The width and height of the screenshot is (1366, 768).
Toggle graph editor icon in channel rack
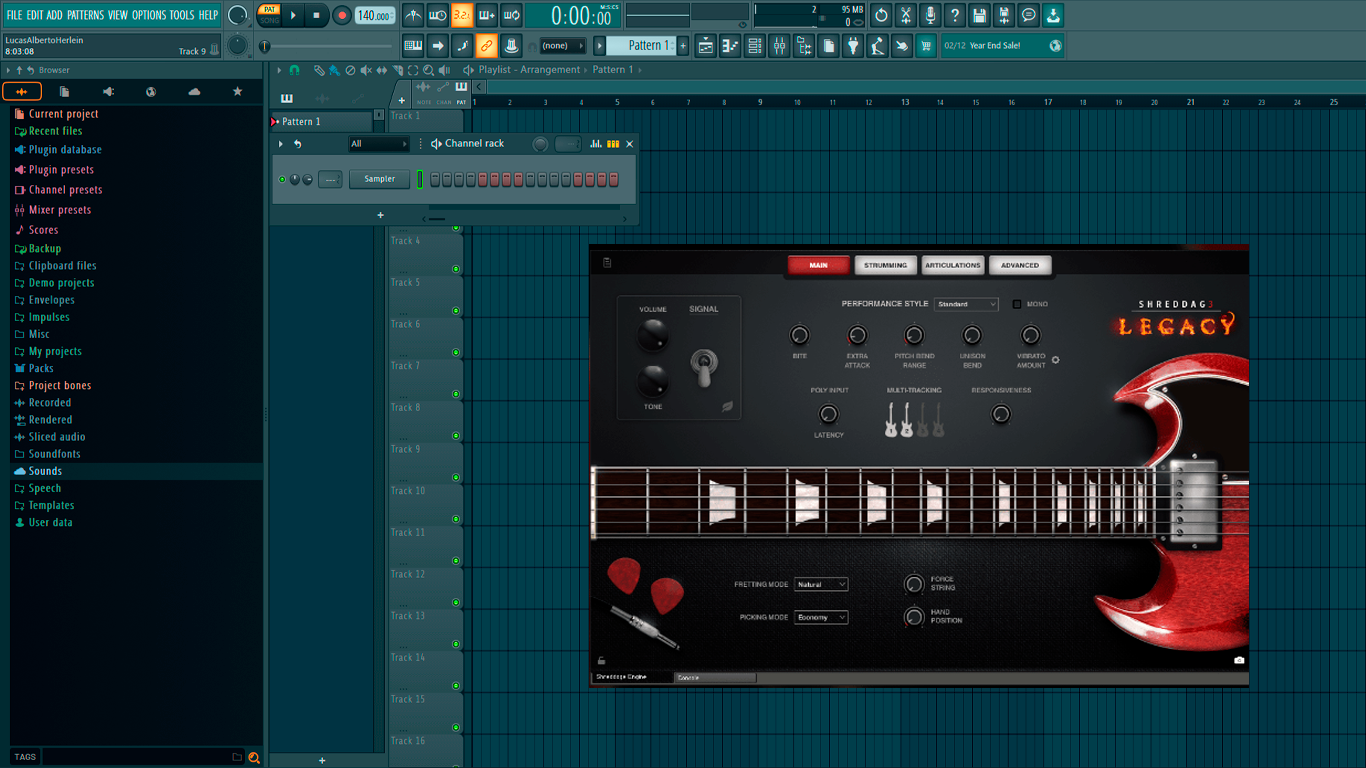click(596, 144)
